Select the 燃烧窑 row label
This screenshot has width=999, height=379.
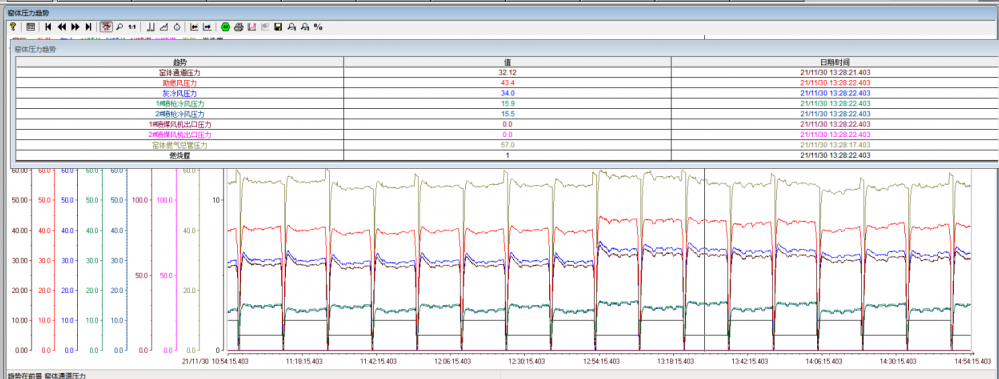click(180, 155)
